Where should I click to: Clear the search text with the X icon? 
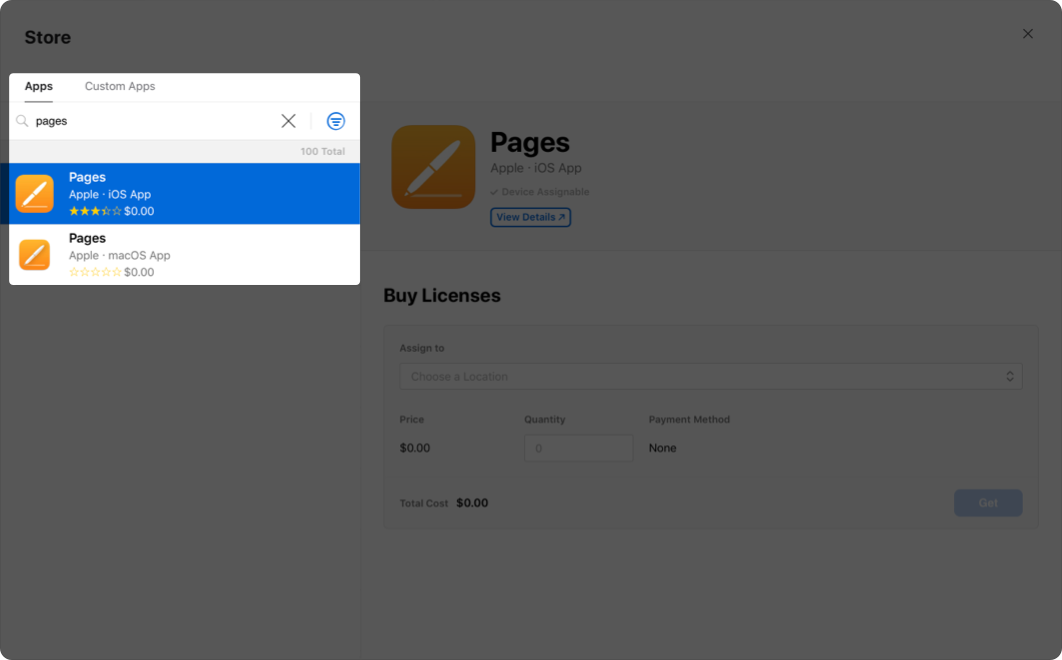click(x=288, y=121)
